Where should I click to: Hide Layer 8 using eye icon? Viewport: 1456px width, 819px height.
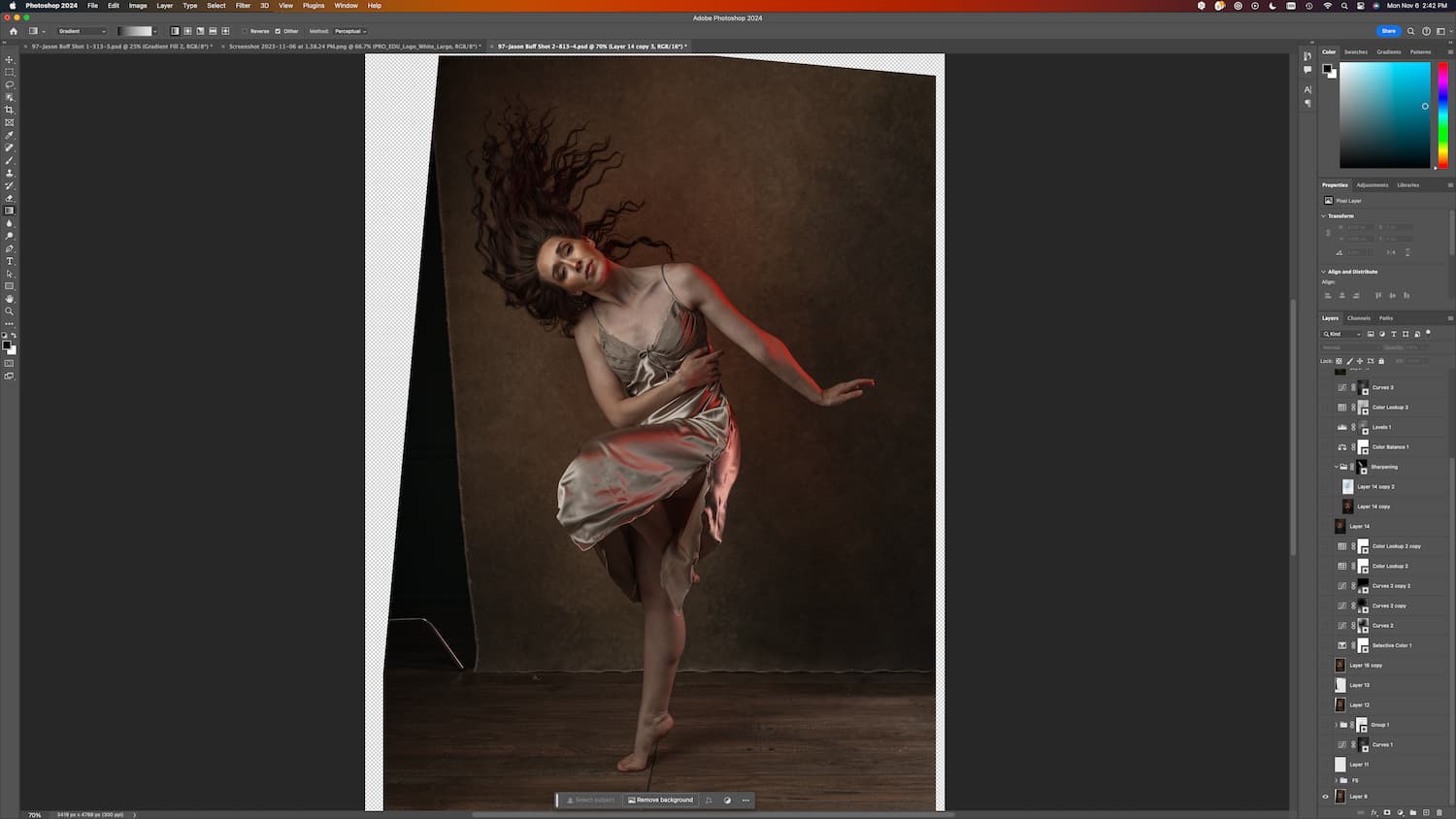[x=1325, y=797]
